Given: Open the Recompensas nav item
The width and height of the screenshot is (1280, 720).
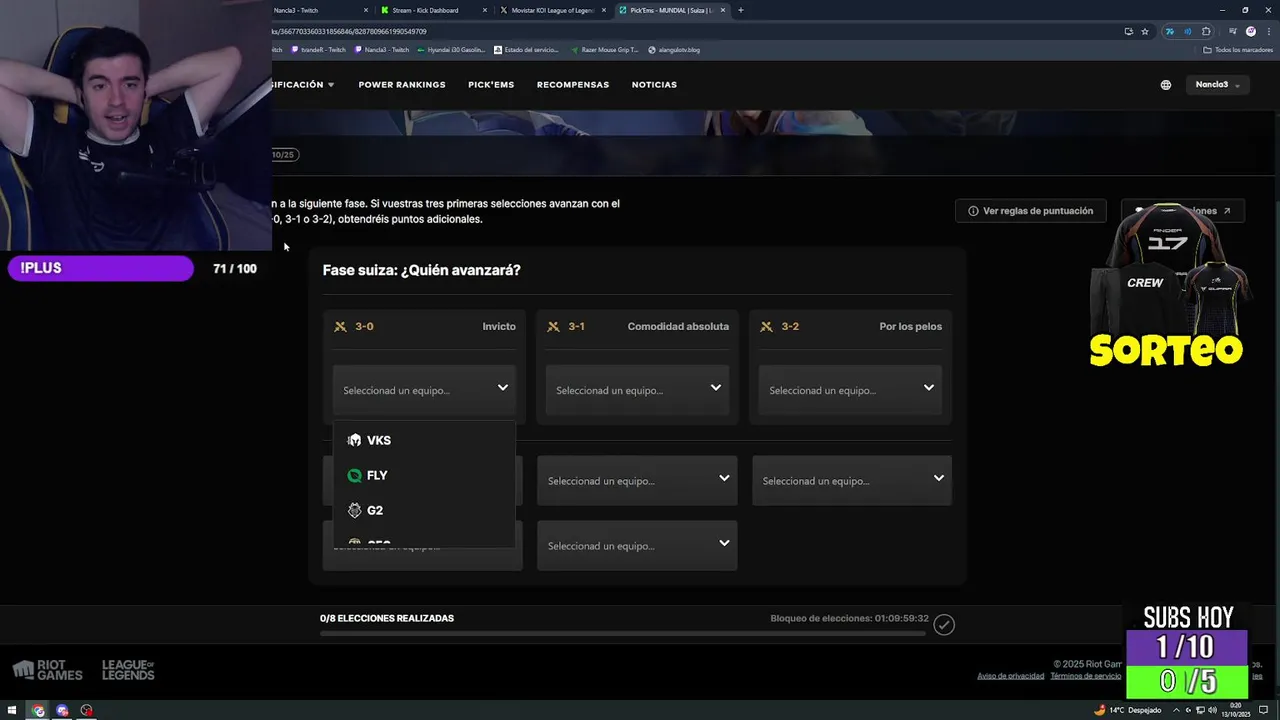Looking at the screenshot, I should [x=573, y=85].
